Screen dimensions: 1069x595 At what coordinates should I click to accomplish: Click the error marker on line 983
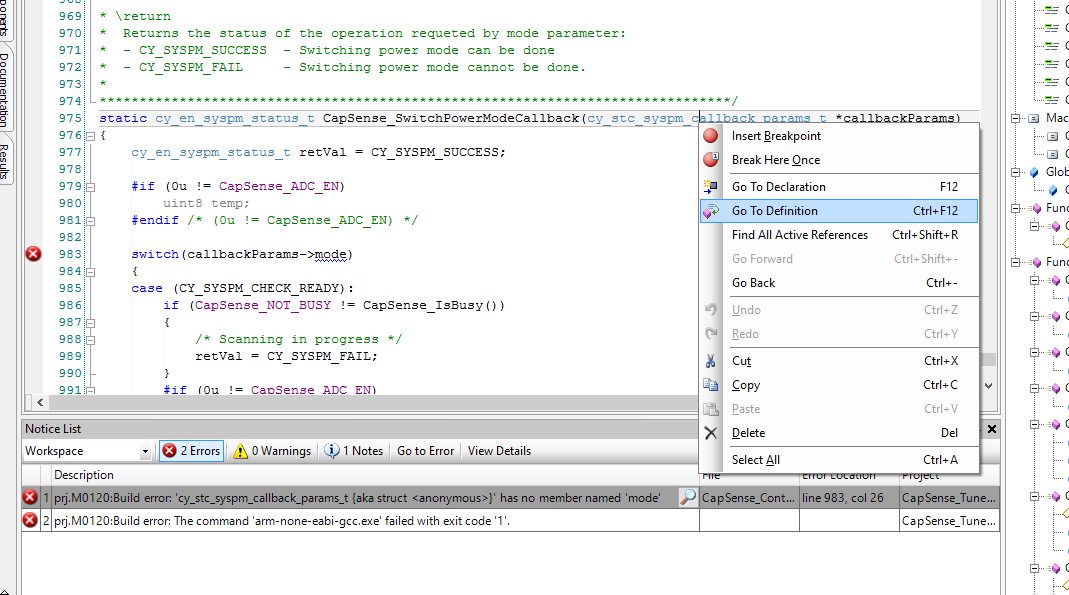pos(33,254)
